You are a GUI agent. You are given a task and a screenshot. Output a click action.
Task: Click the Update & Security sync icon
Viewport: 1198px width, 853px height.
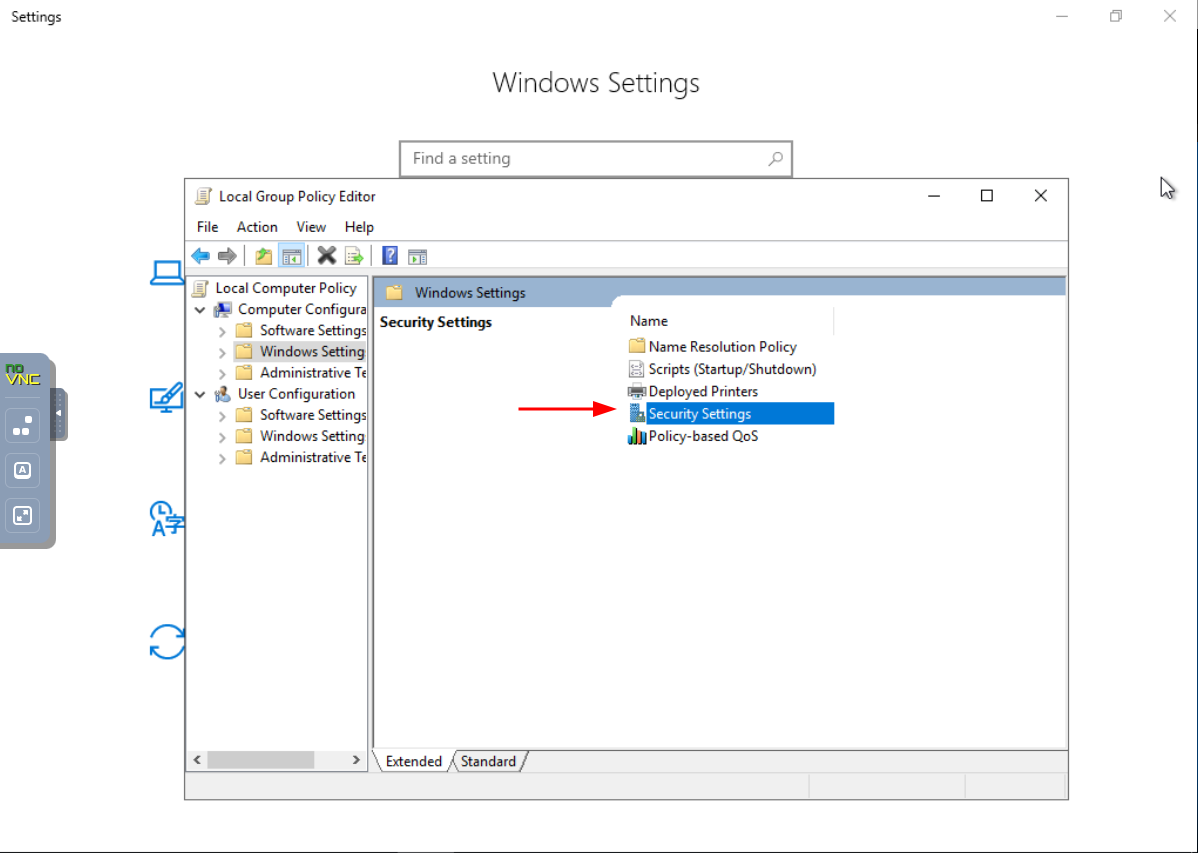(167, 641)
